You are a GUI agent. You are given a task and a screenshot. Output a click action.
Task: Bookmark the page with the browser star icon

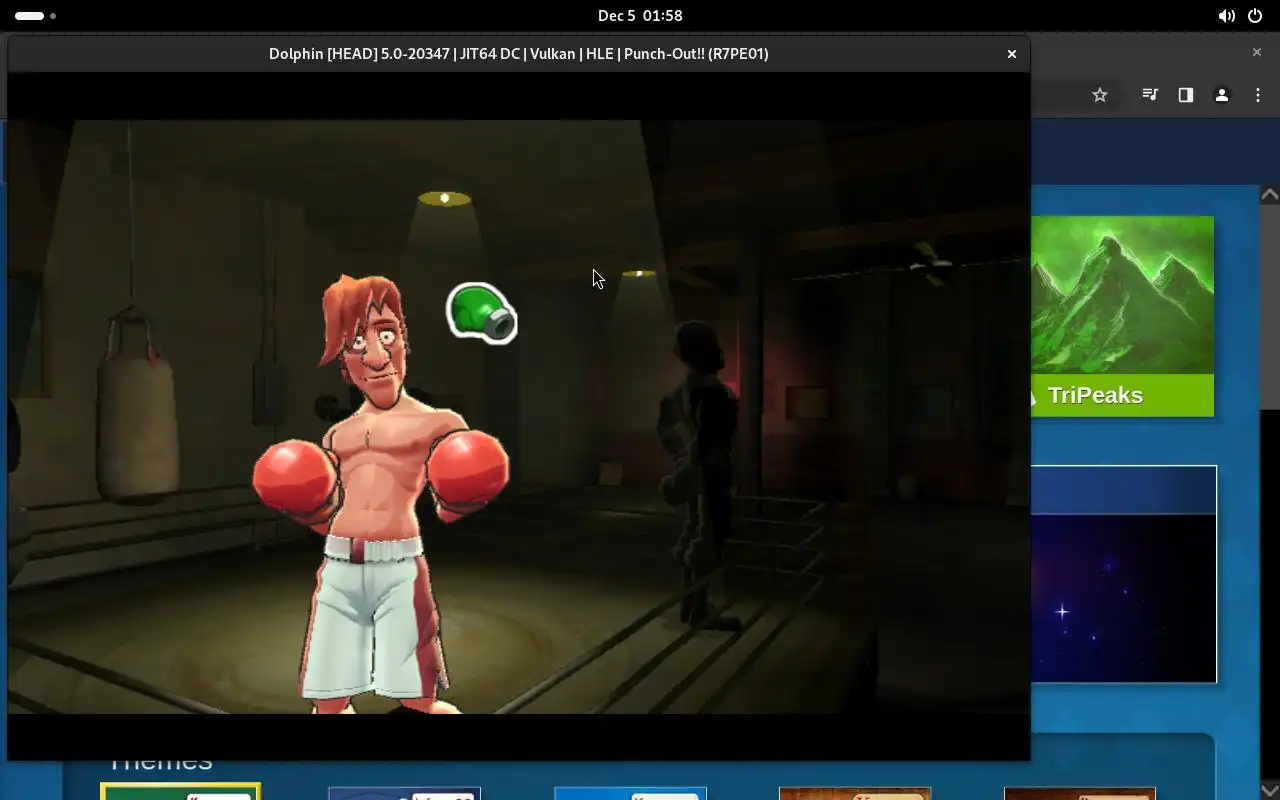(x=1100, y=95)
